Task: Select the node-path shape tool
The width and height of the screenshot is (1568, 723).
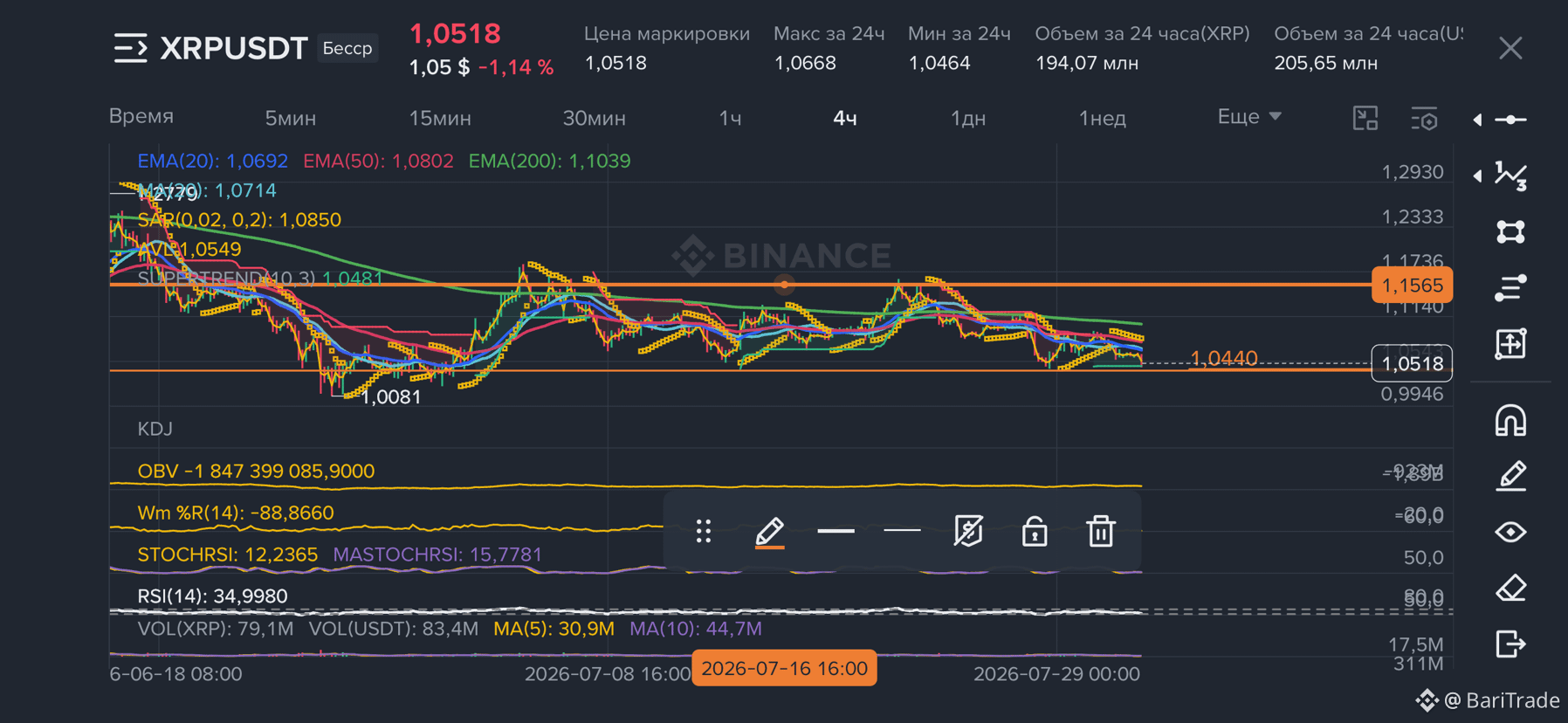Action: 1510,231
